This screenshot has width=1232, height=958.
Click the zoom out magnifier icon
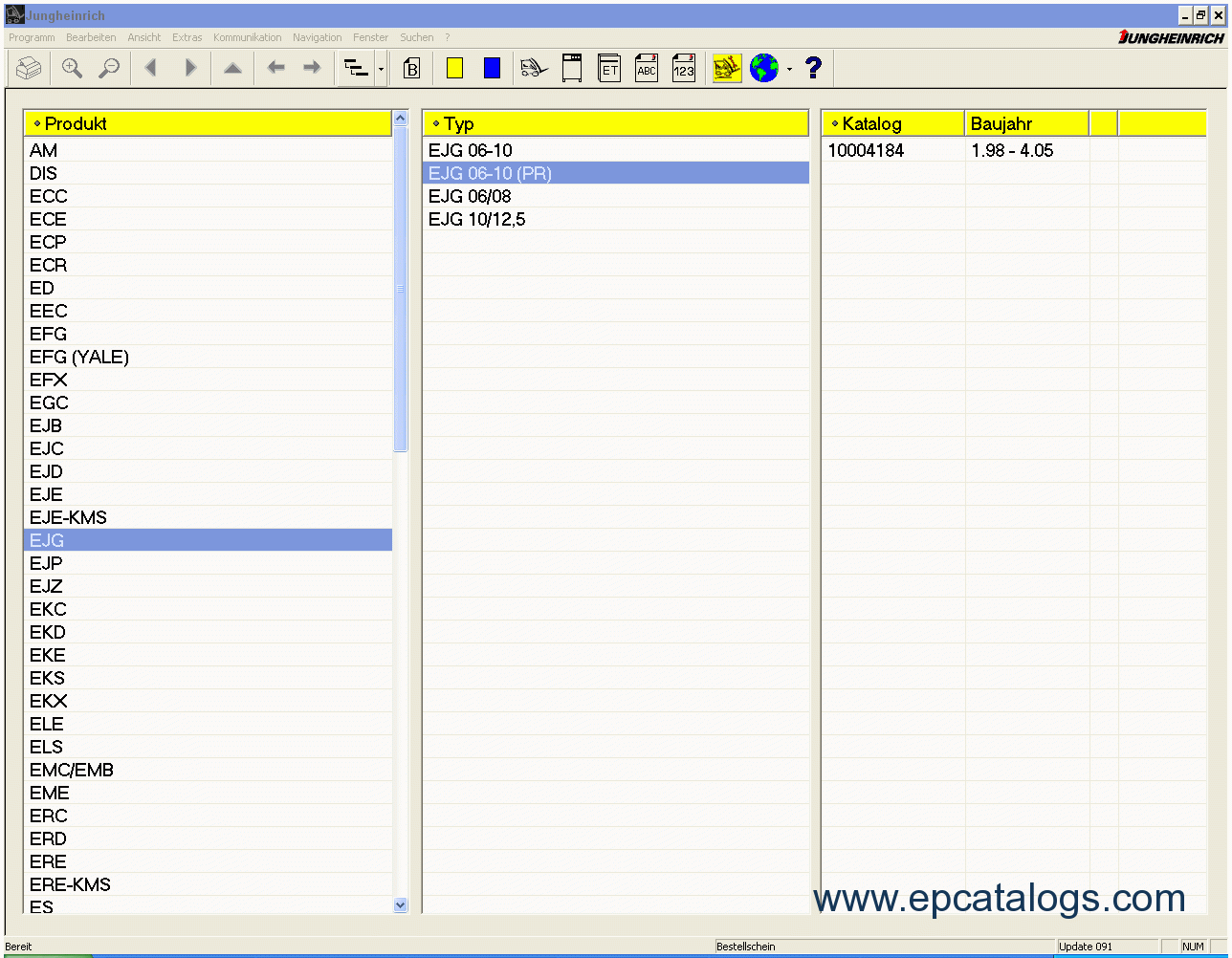[110, 69]
